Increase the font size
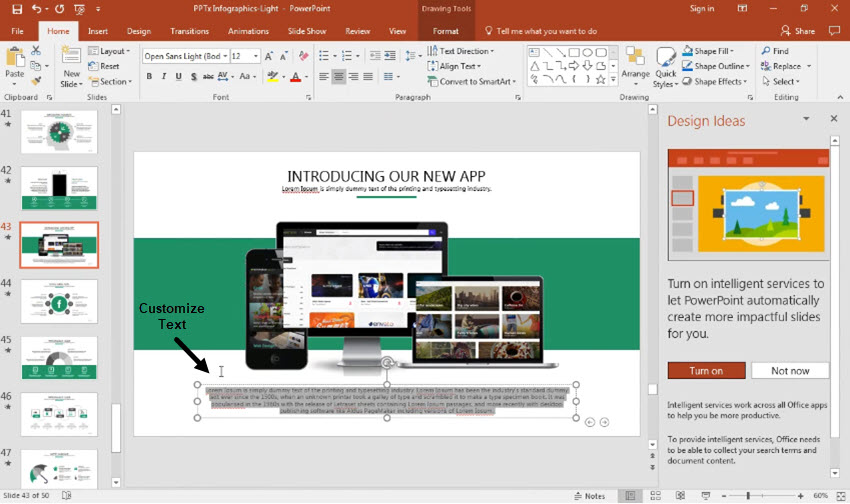This screenshot has height=504, width=850. point(269,56)
